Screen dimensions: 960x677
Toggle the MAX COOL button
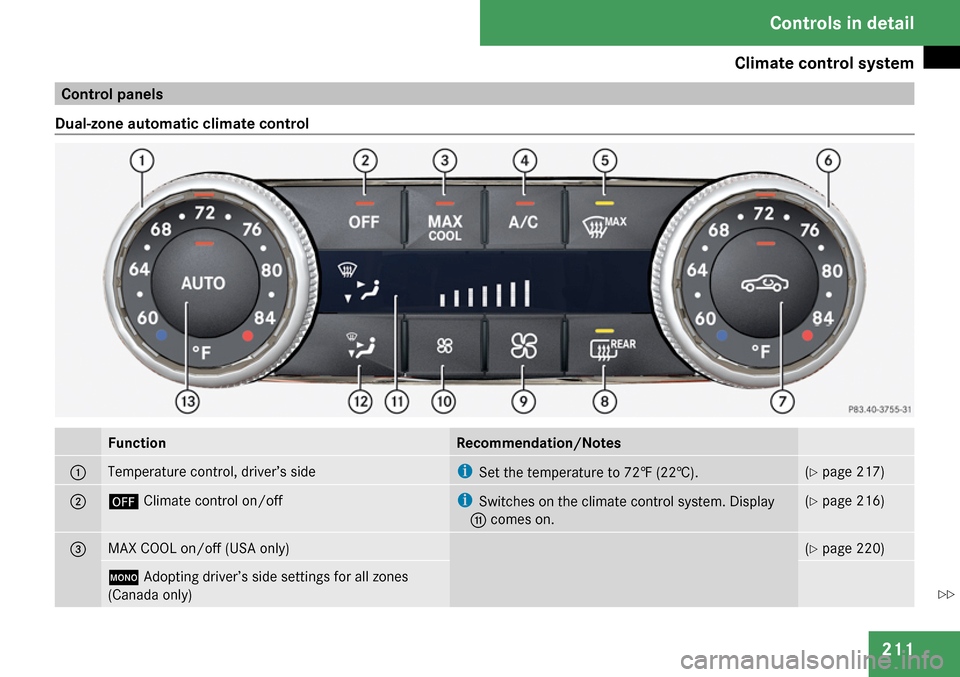(x=444, y=219)
